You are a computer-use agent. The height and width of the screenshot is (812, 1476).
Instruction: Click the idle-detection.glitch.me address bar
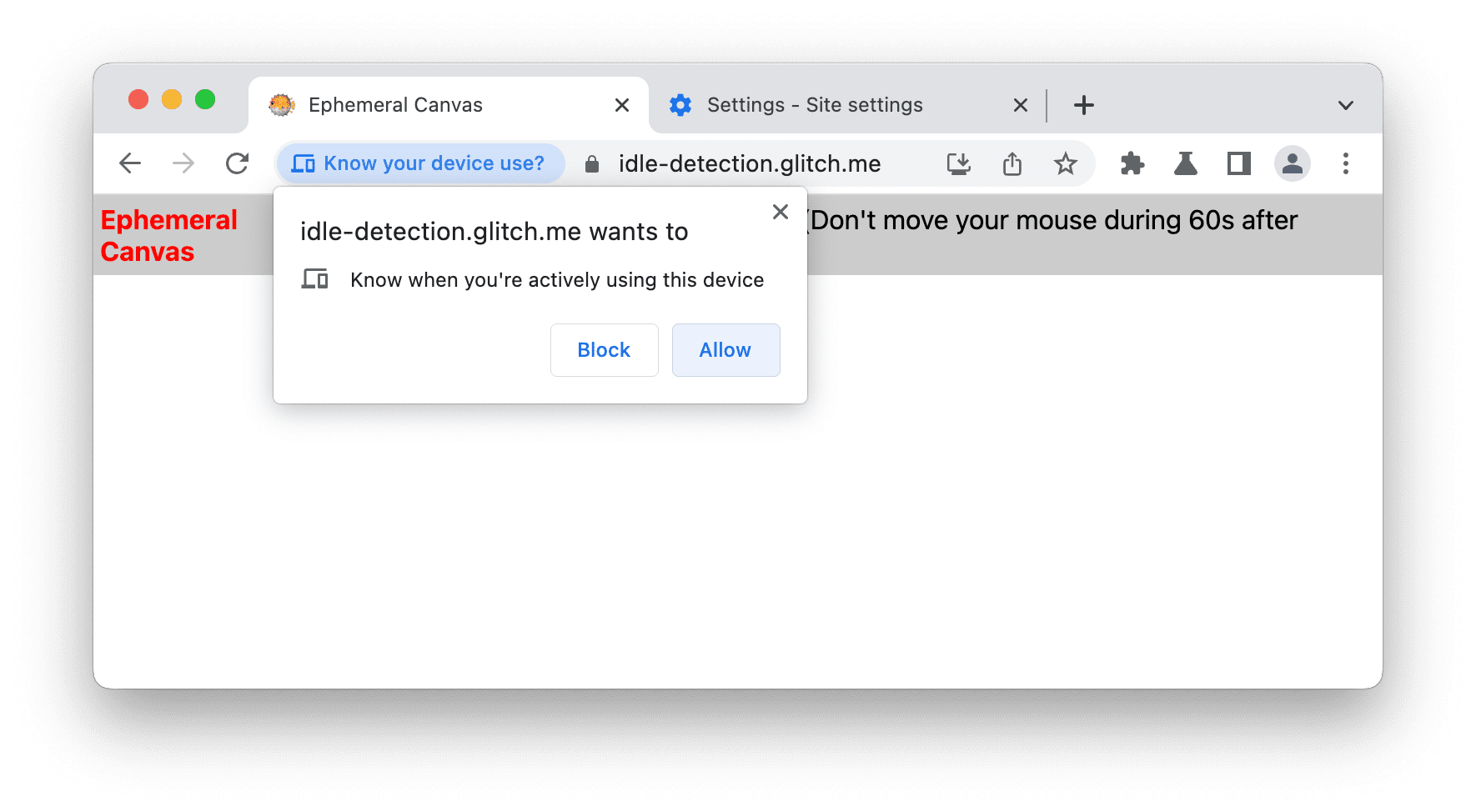[749, 163]
